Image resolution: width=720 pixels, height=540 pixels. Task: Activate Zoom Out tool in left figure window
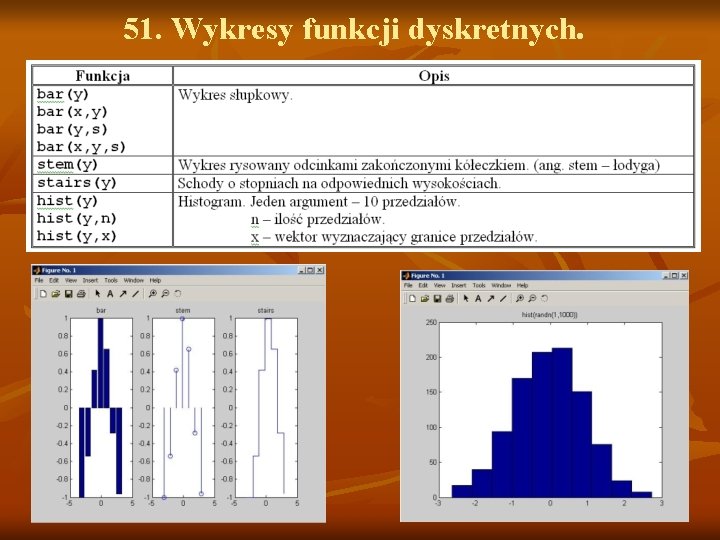[x=165, y=293]
